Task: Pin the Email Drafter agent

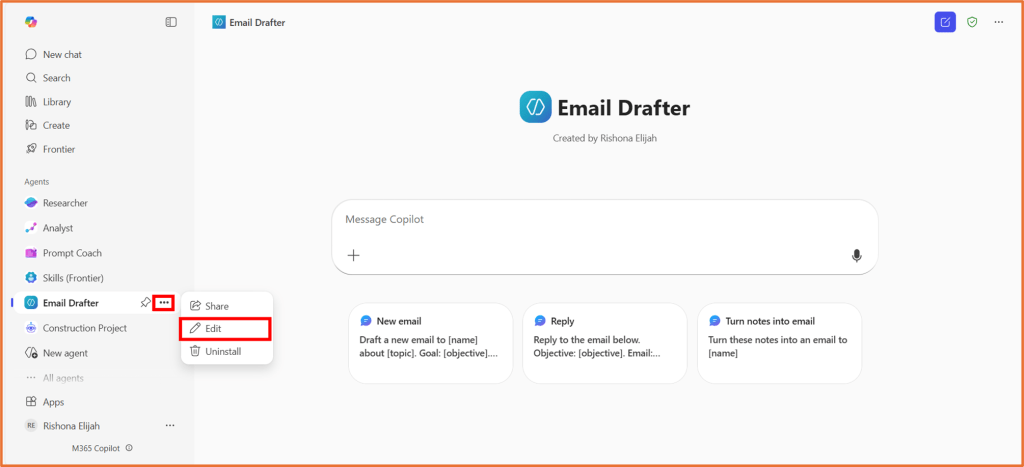Action: (x=145, y=302)
